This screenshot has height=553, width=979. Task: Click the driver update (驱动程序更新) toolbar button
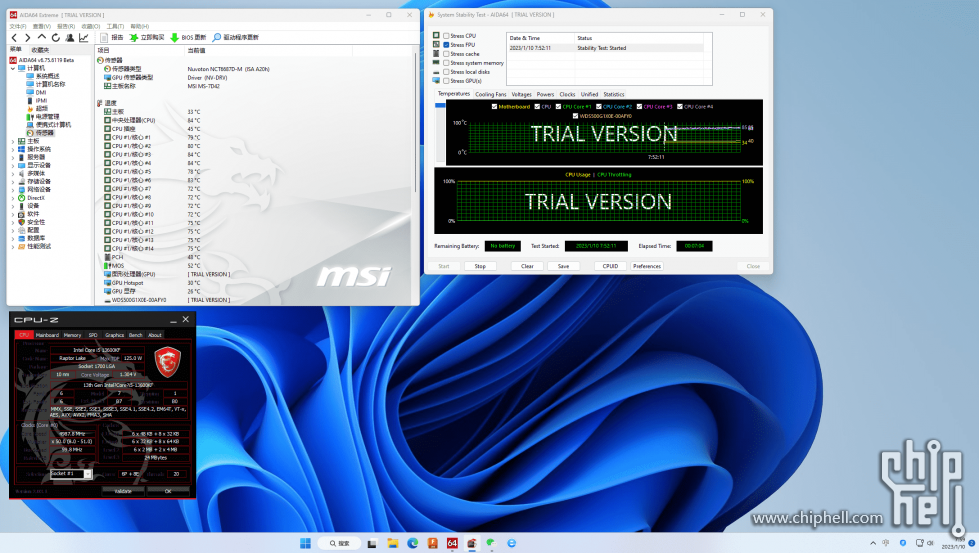pyautogui.click(x=235, y=37)
